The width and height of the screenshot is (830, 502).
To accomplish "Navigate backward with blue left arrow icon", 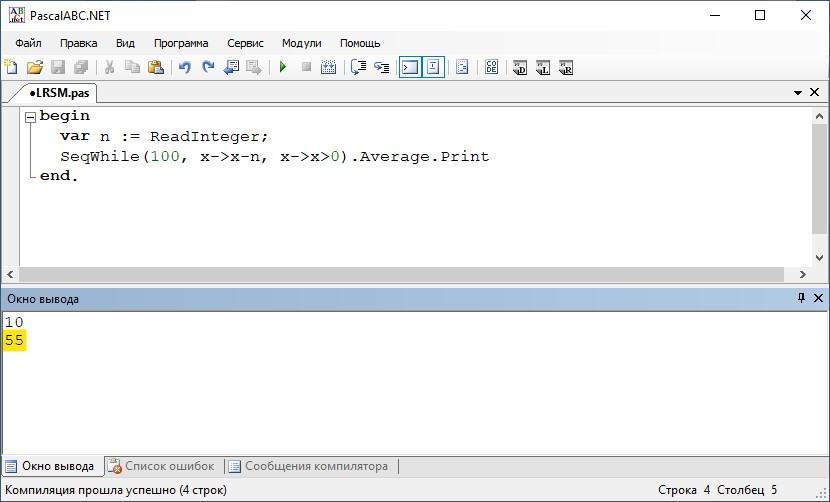I will point(231,67).
